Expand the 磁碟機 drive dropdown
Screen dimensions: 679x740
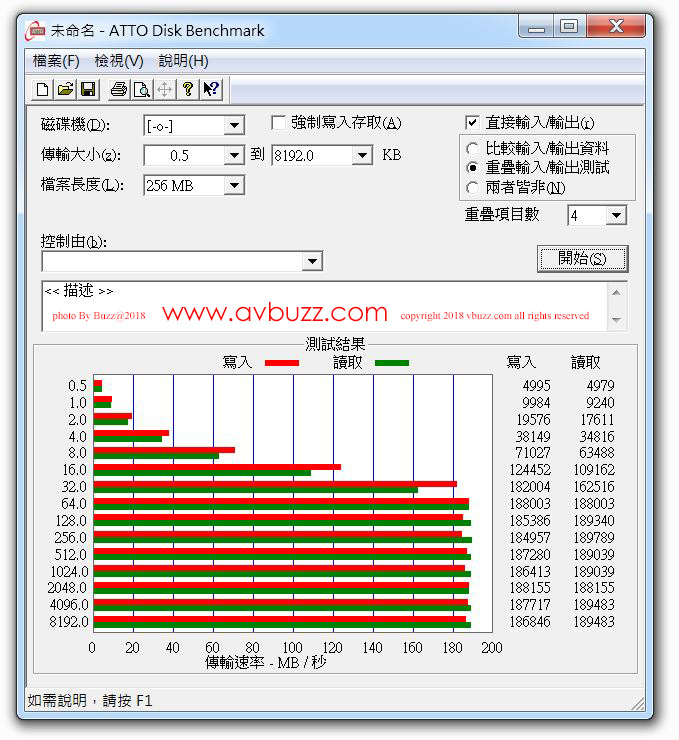[234, 126]
